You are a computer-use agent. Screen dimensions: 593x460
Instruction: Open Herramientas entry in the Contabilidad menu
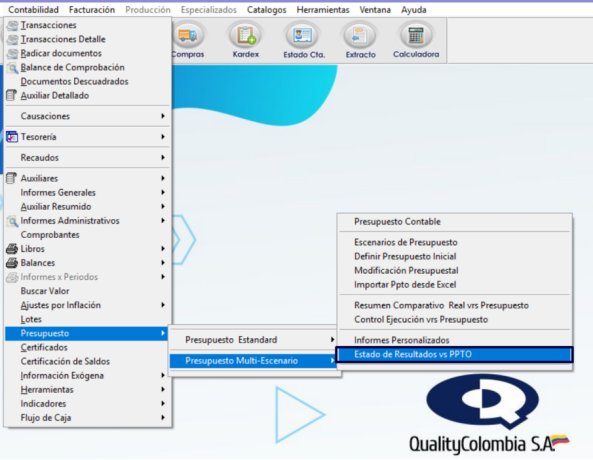coord(87,390)
